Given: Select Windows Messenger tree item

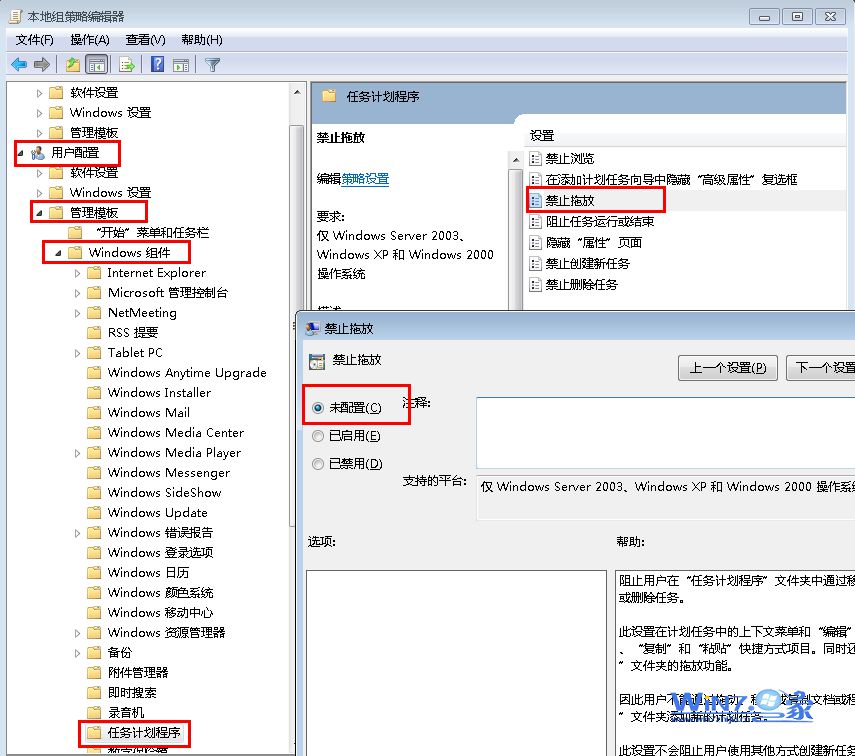Looking at the screenshot, I should click(168, 473).
